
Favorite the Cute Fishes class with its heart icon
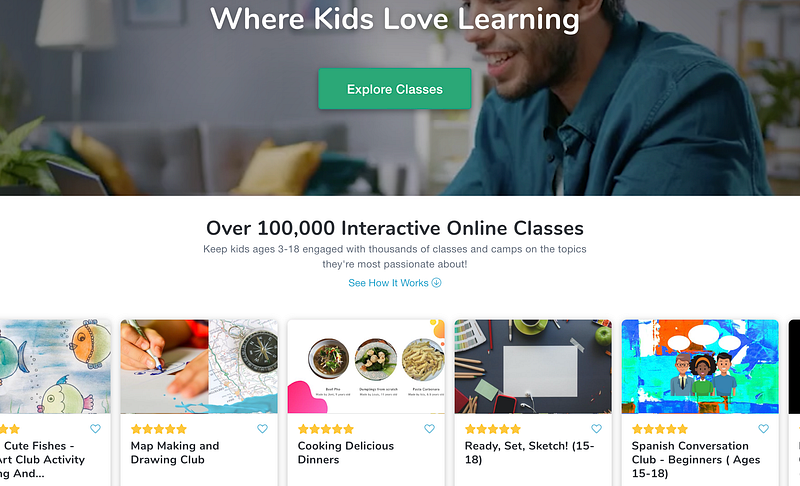coord(95,429)
